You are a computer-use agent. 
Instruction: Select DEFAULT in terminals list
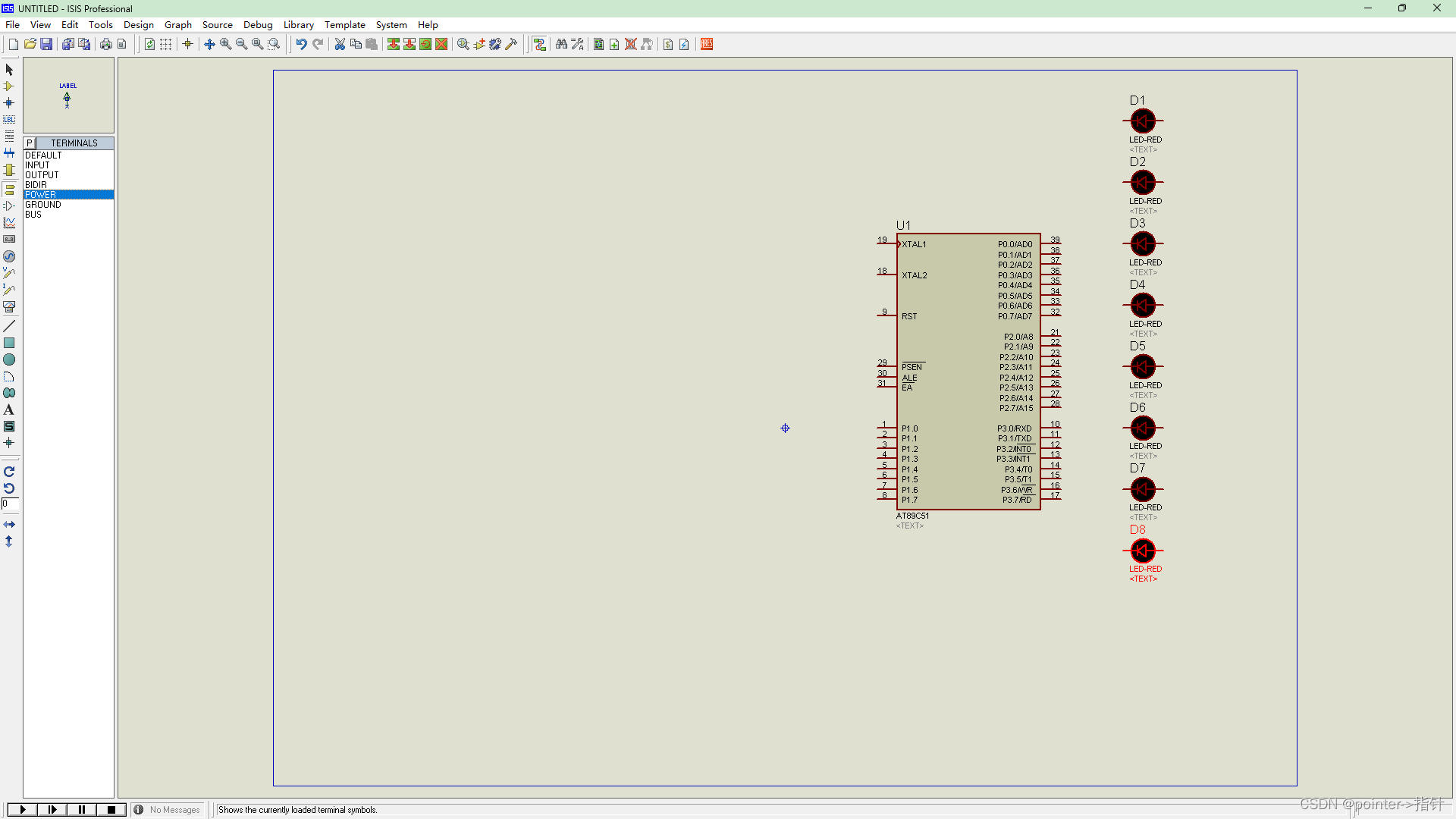68,155
